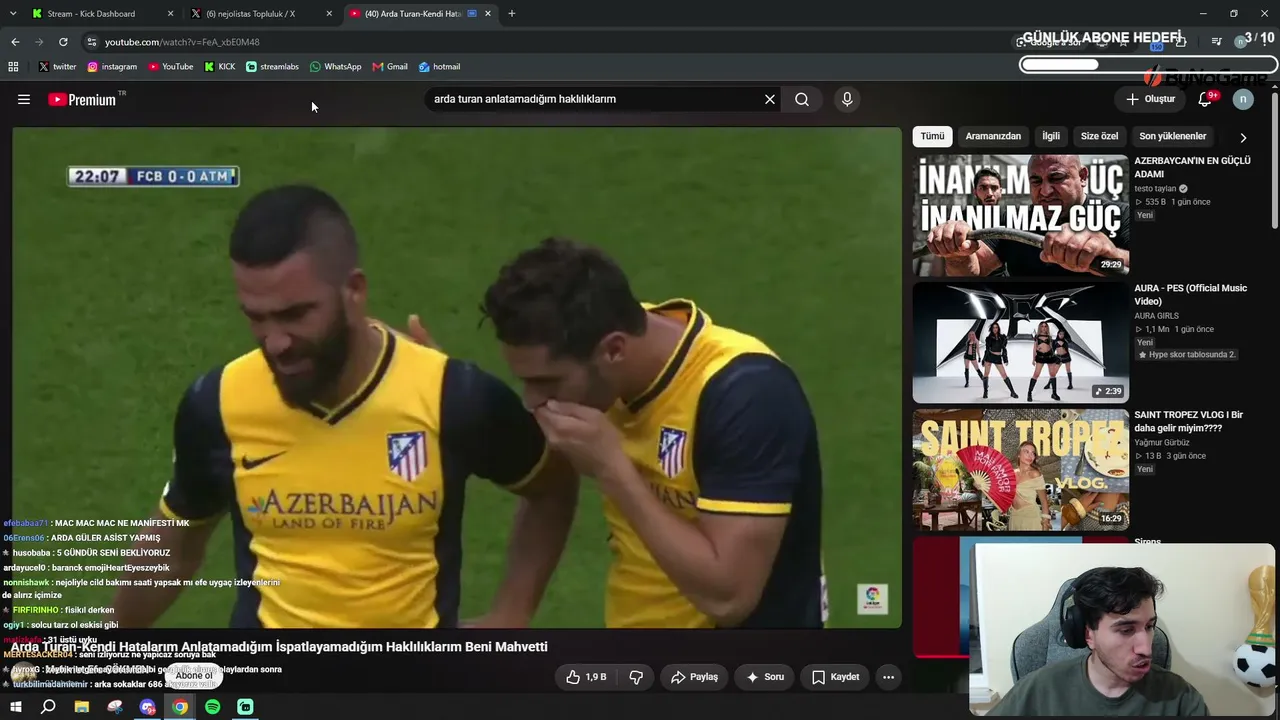Open the Oluştur create menu

pyautogui.click(x=1150, y=99)
